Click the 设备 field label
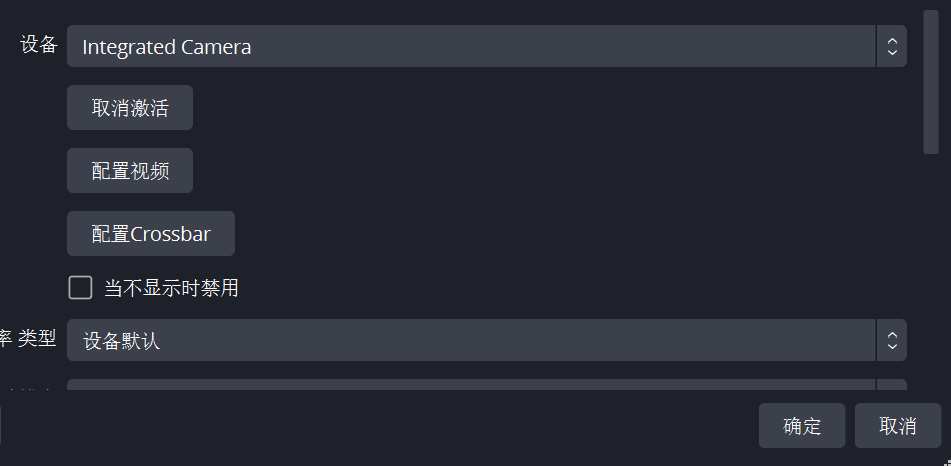 pyautogui.click(x=39, y=45)
